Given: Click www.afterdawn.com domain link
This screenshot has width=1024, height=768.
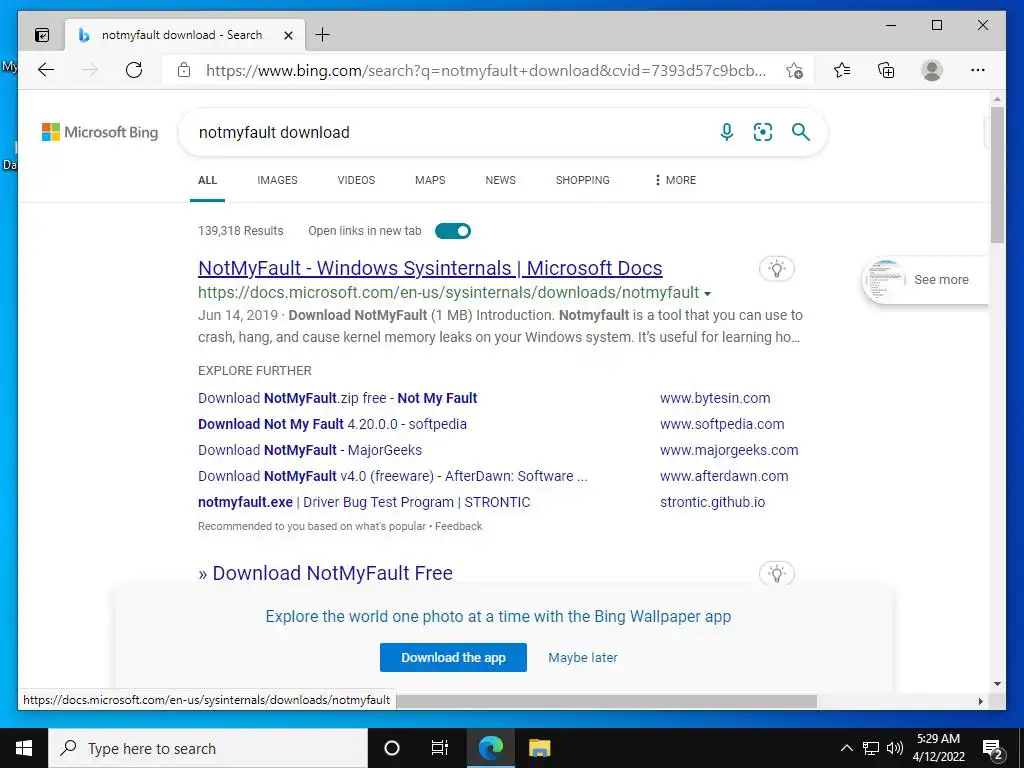Looking at the screenshot, I should point(724,477).
